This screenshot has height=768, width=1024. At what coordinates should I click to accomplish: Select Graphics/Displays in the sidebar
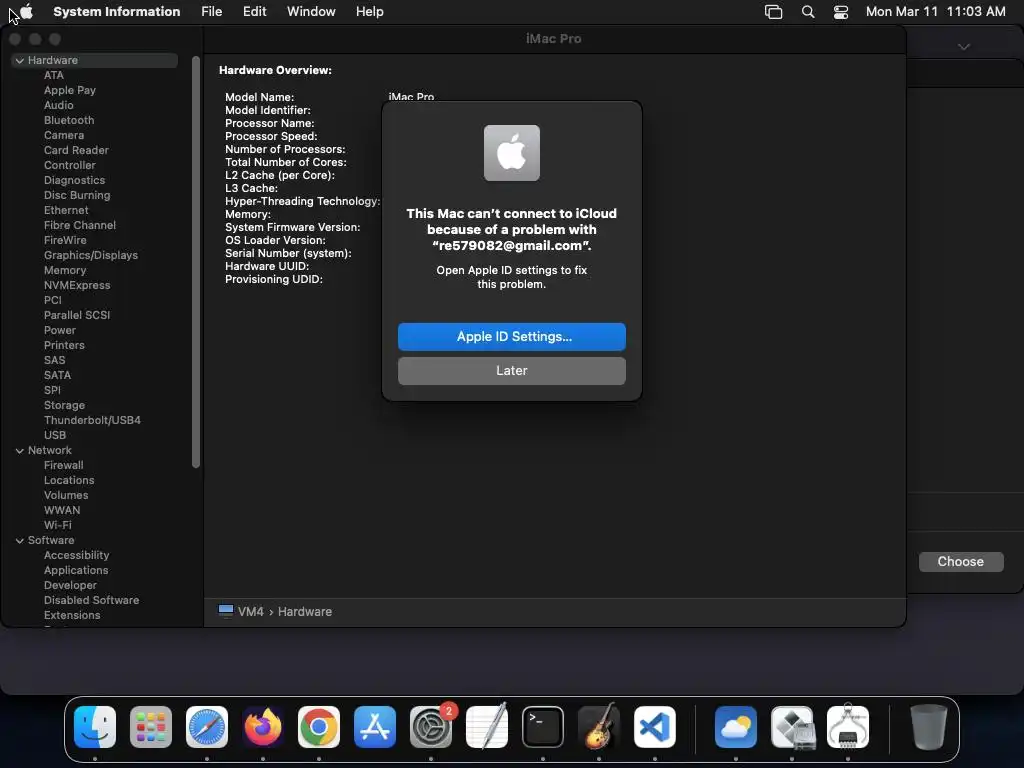click(x=91, y=255)
